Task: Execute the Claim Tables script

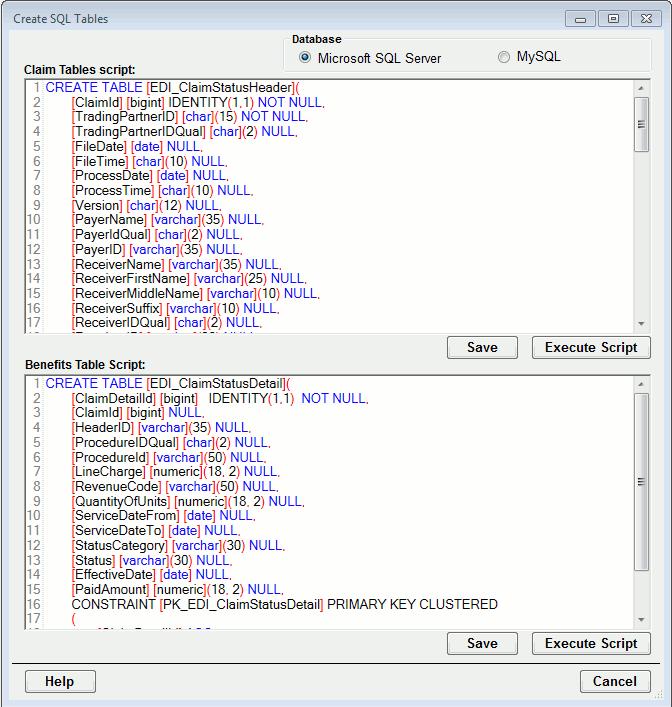Action: click(591, 348)
